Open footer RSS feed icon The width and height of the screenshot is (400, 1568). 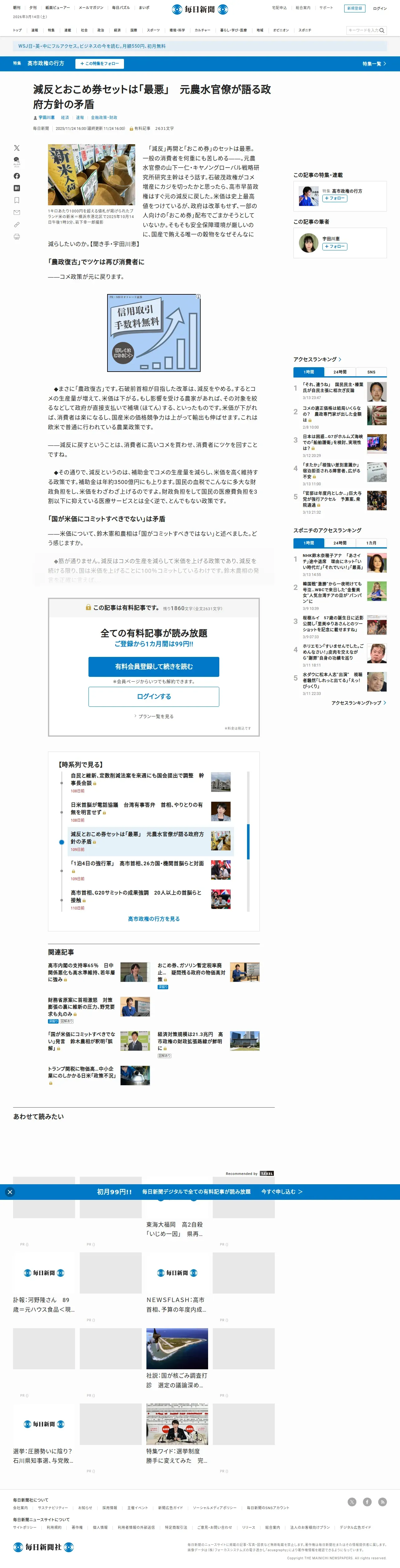(x=382, y=1502)
